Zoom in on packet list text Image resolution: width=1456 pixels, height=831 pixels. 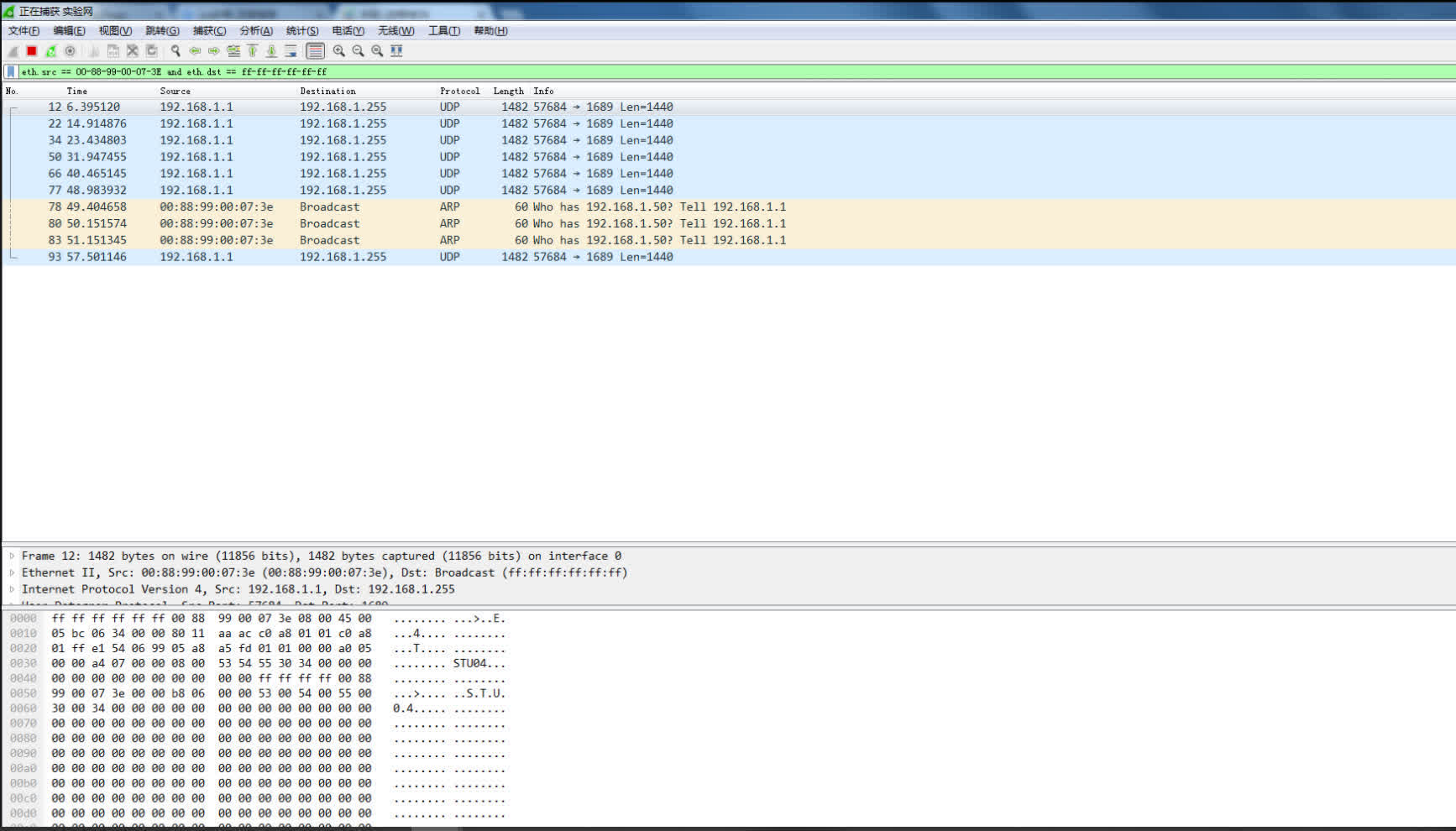339,51
